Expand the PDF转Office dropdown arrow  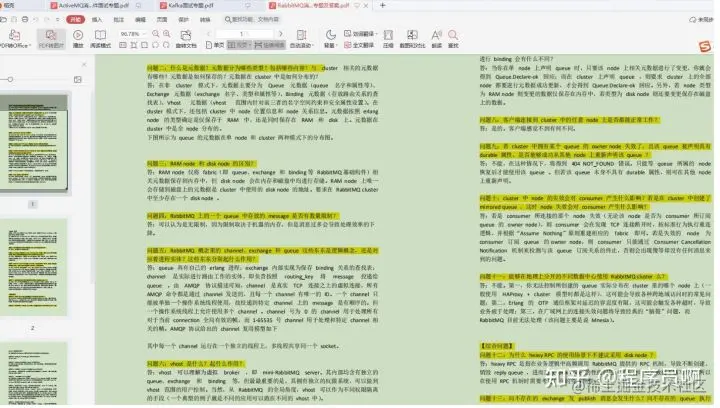coord(30,45)
